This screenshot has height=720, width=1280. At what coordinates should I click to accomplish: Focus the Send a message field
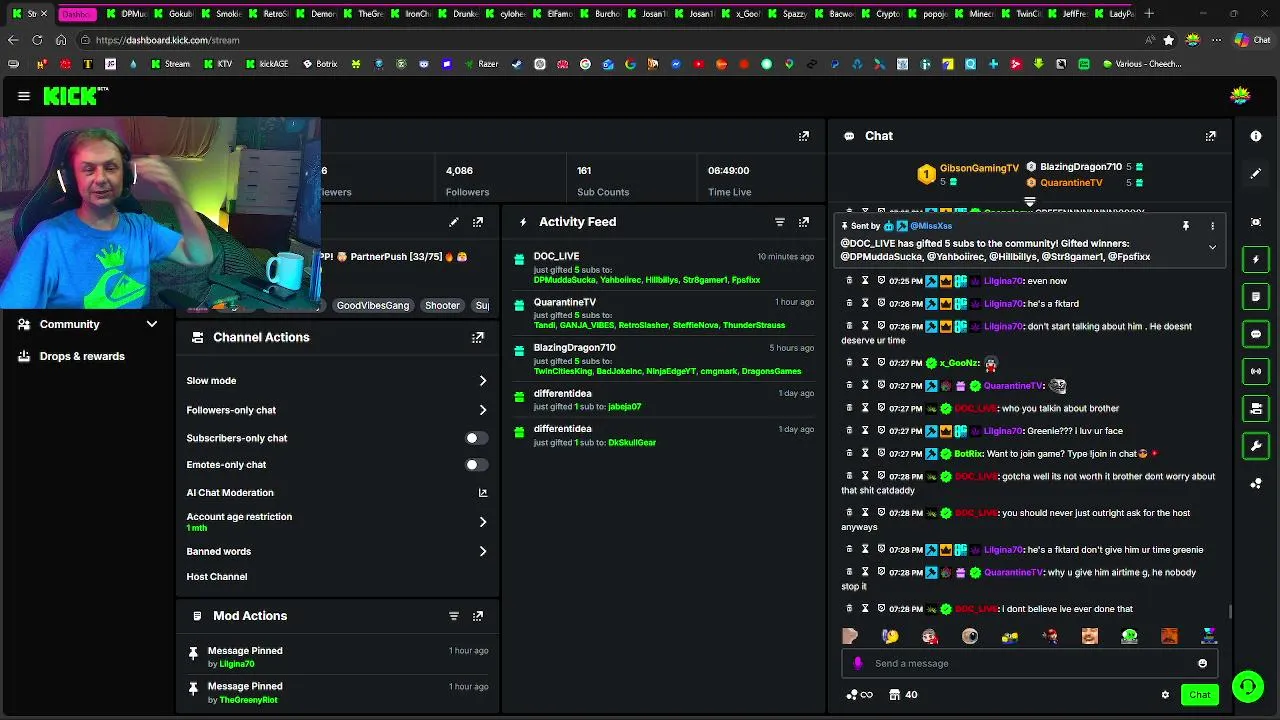(x=1030, y=663)
